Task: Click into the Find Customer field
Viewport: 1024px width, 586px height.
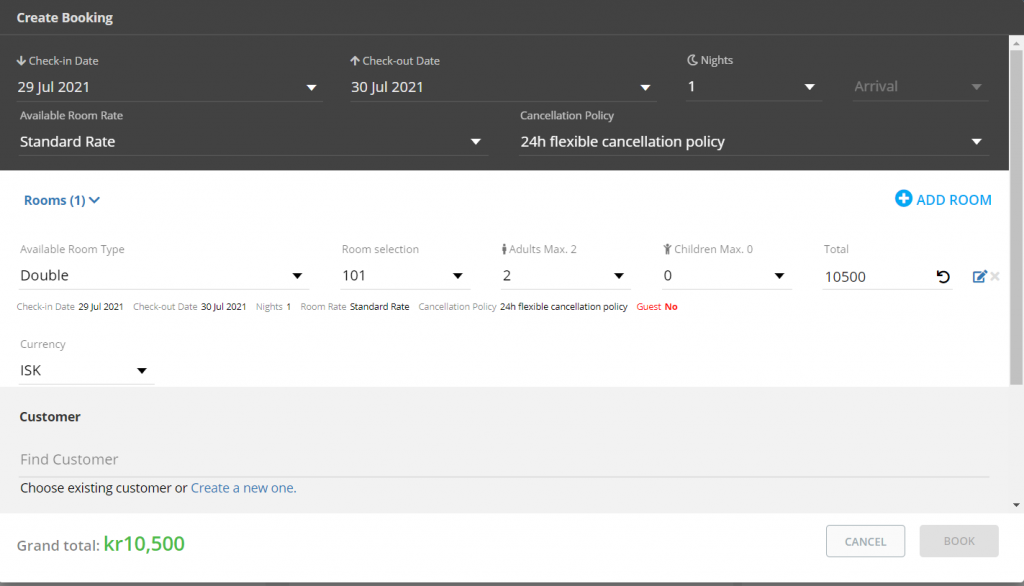Action: point(504,459)
